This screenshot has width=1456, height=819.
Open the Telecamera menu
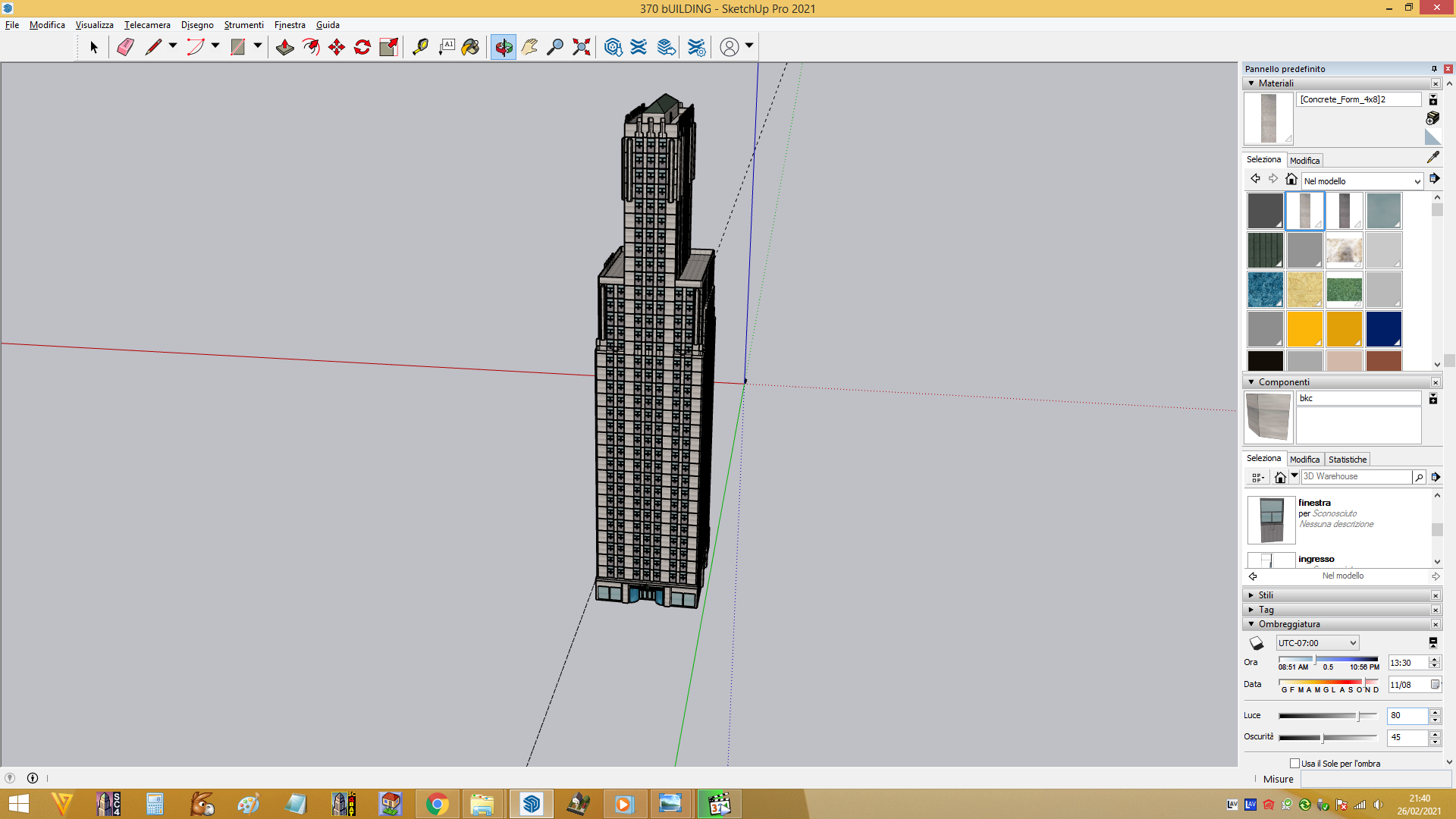[x=147, y=25]
